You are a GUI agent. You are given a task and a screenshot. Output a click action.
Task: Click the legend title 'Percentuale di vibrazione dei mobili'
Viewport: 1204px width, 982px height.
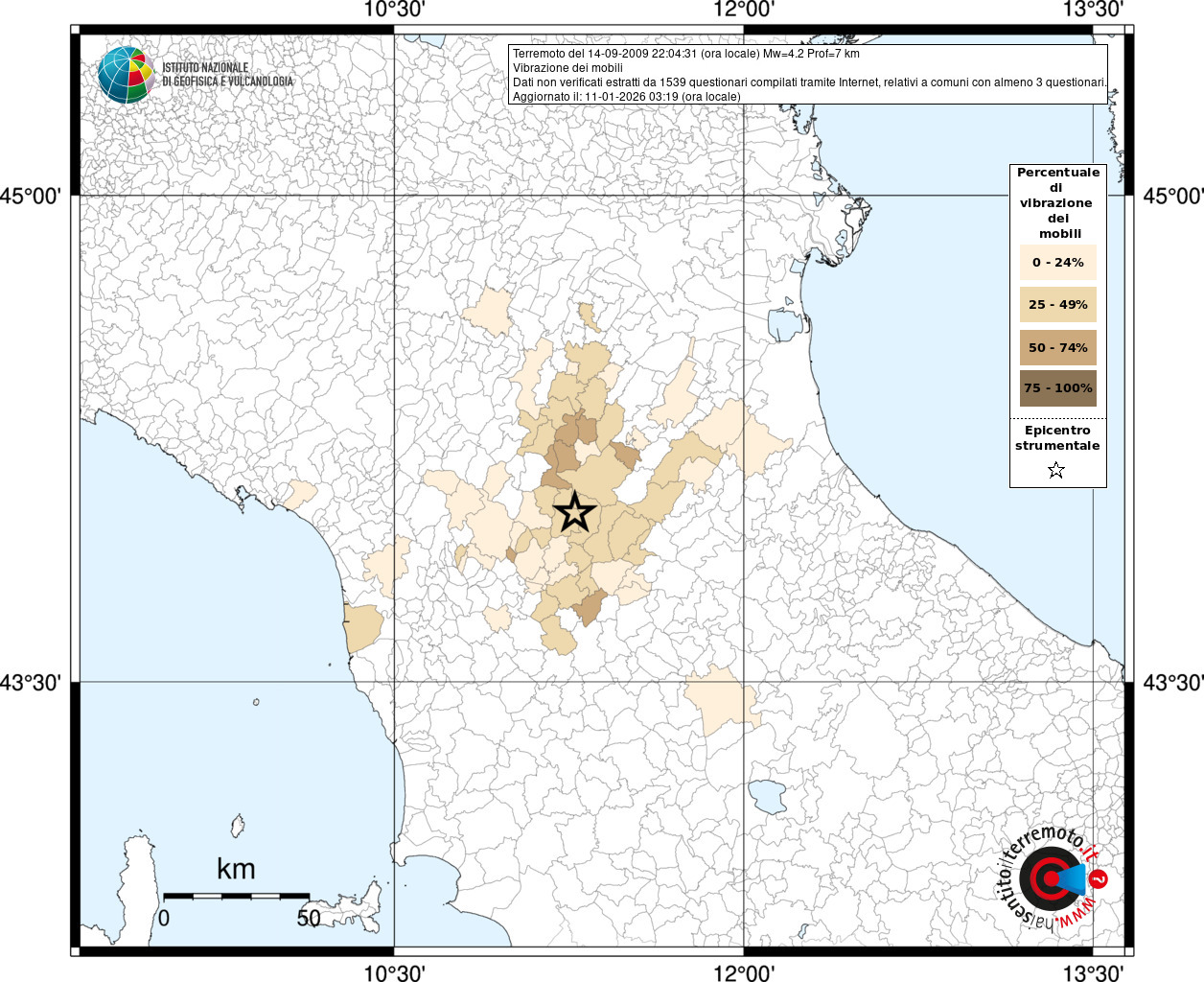(x=1058, y=203)
